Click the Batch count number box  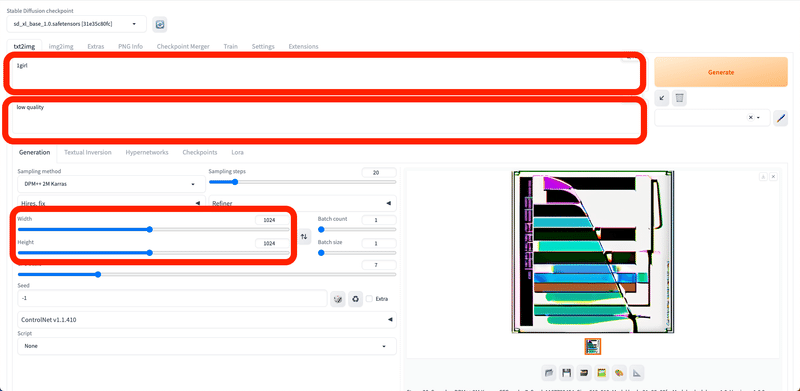pos(379,220)
